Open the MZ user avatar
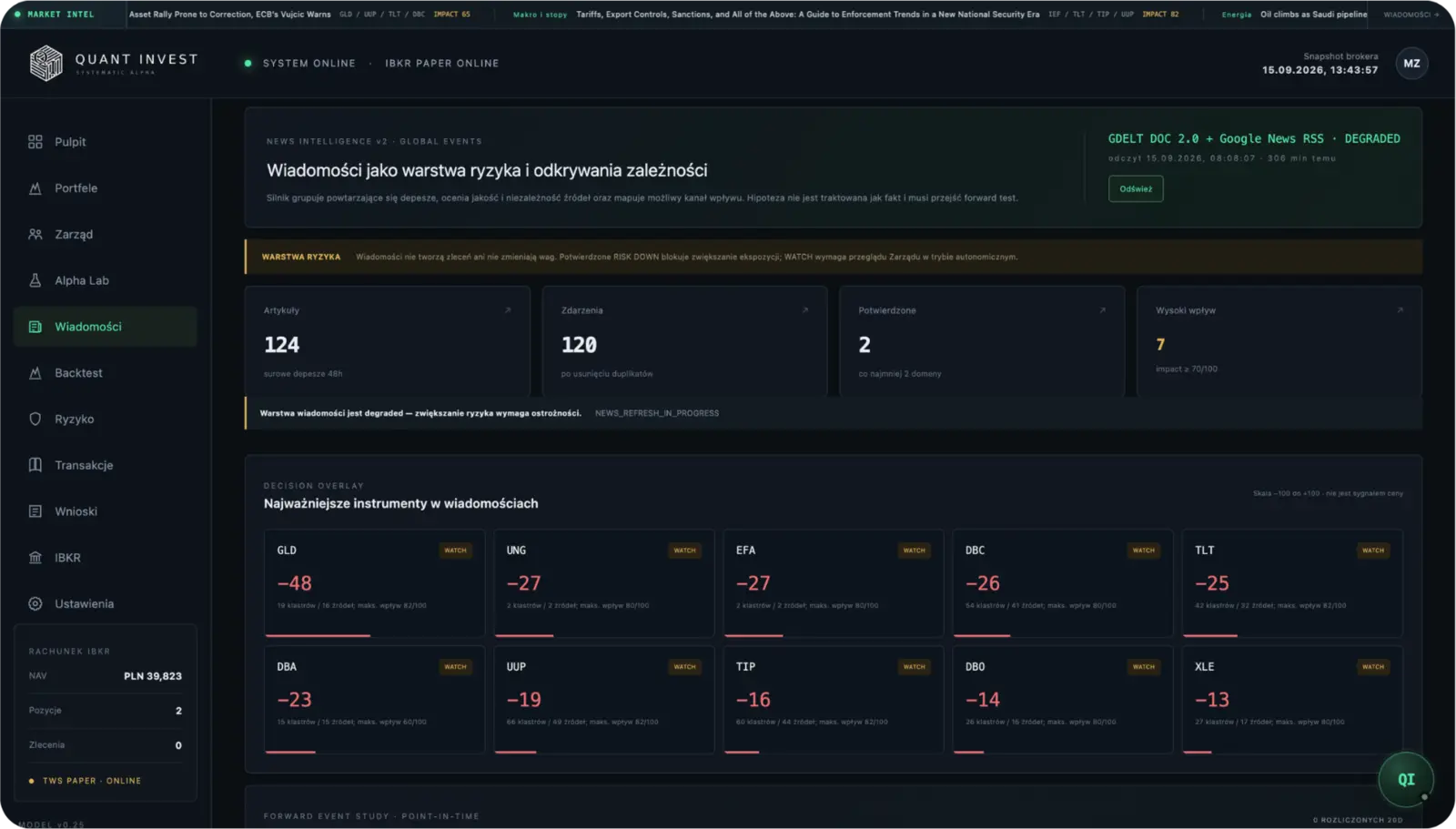The height and width of the screenshot is (829, 1456). click(1411, 64)
